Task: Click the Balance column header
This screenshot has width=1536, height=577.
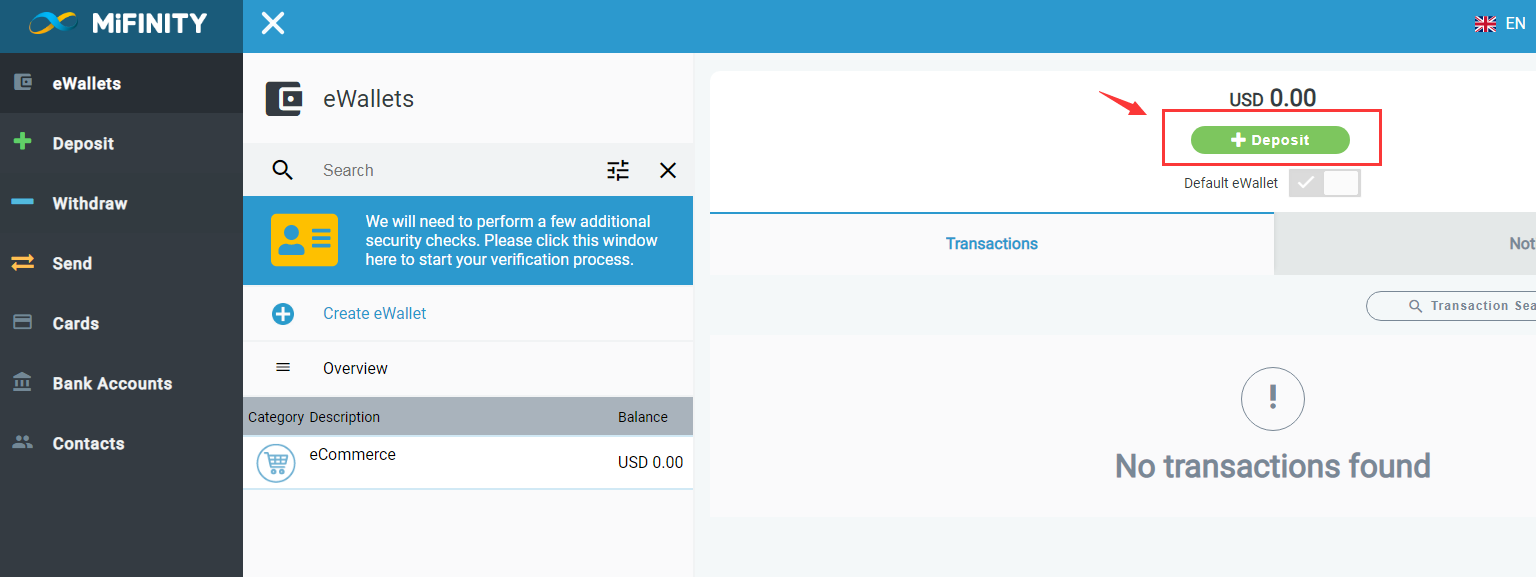Action: [643, 417]
